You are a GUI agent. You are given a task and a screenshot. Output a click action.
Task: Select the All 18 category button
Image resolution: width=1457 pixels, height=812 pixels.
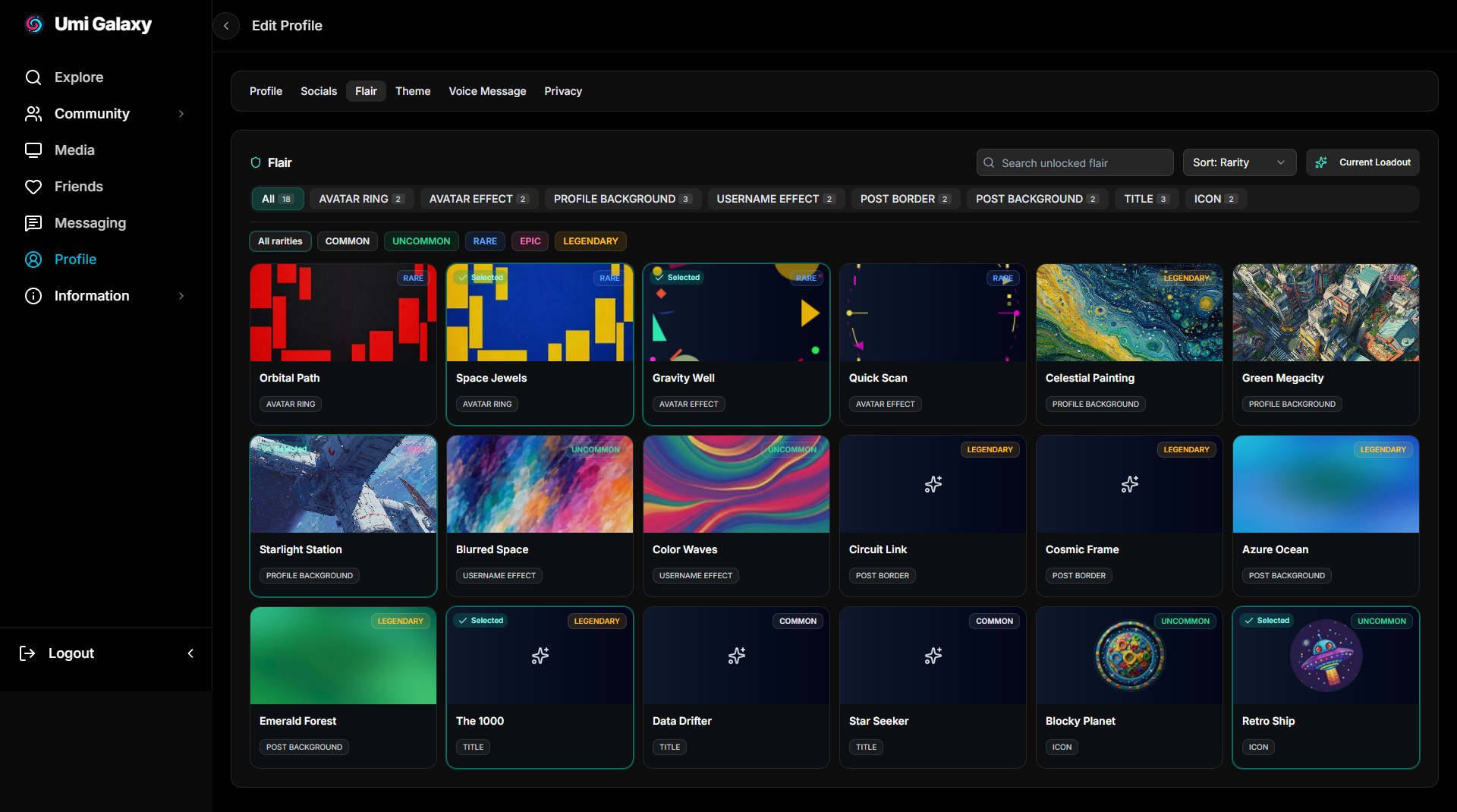coord(278,199)
